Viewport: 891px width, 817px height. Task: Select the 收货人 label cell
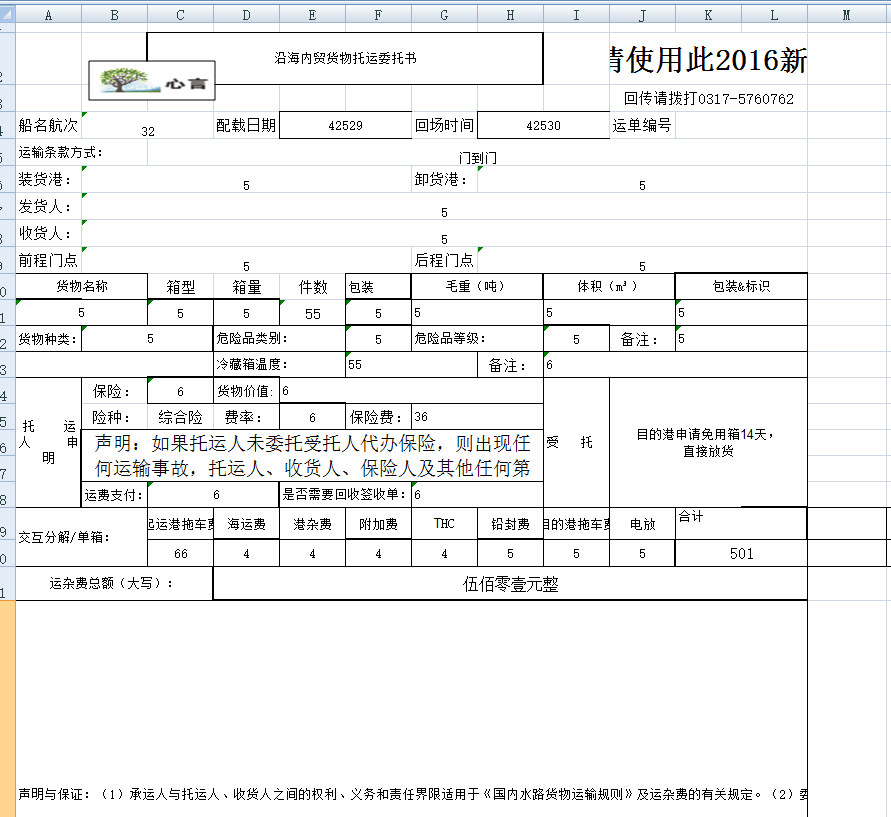click(x=48, y=233)
